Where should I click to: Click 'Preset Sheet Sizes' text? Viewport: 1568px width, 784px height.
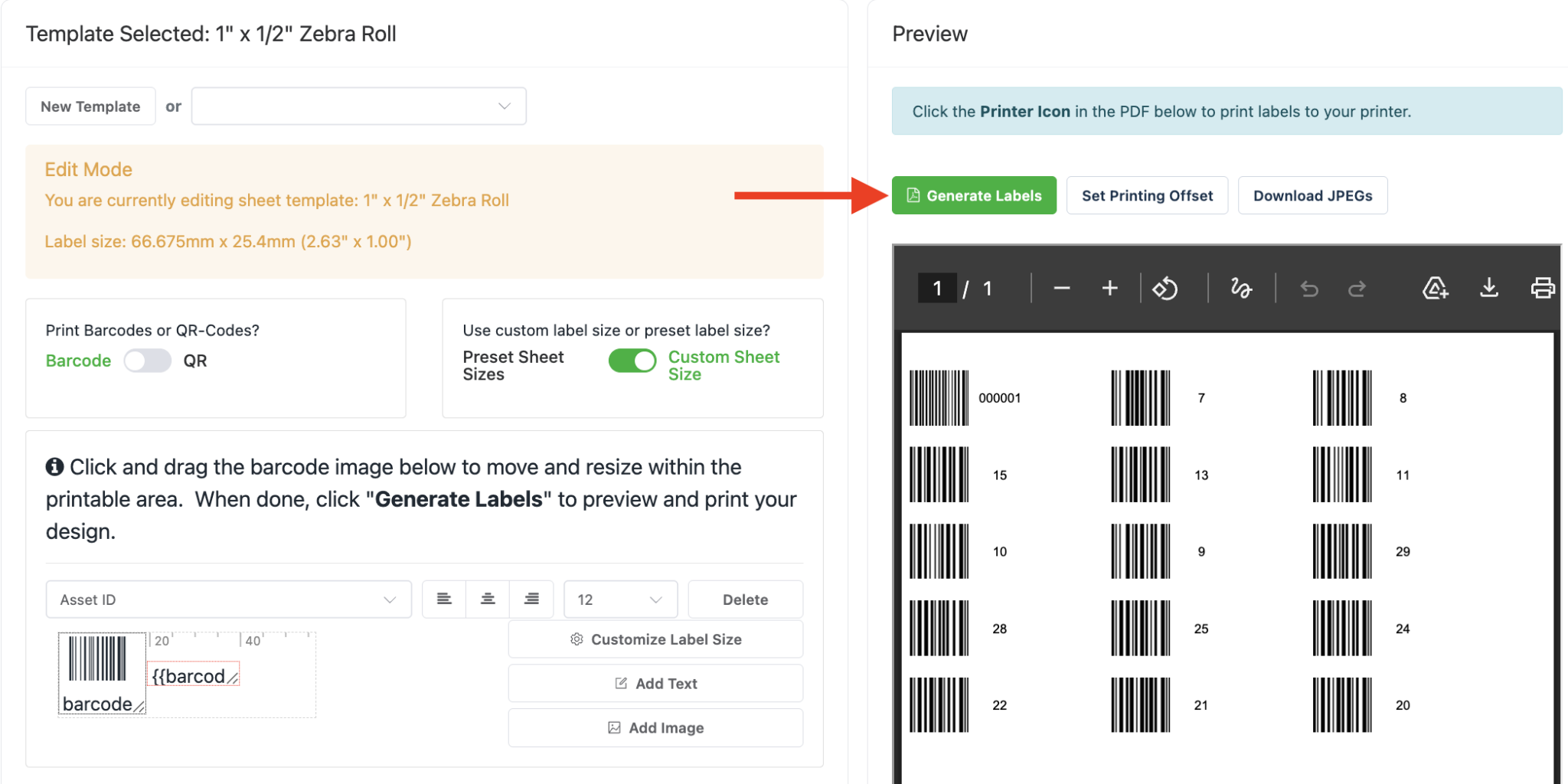tap(513, 366)
